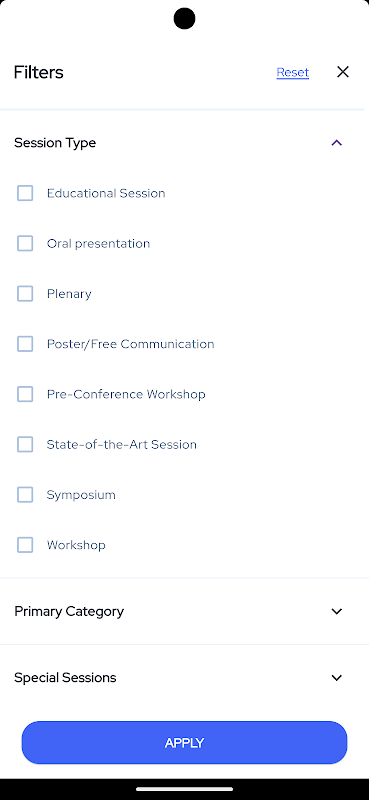Tick the Oral presentation checkbox

coord(25,243)
